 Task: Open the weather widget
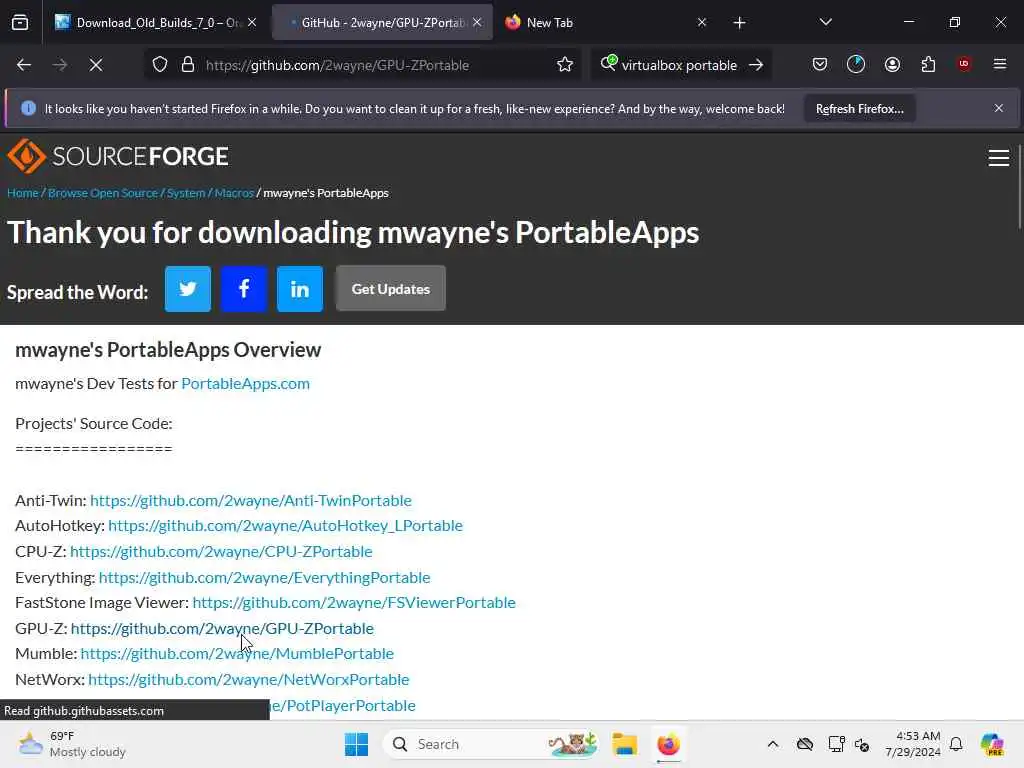72,744
